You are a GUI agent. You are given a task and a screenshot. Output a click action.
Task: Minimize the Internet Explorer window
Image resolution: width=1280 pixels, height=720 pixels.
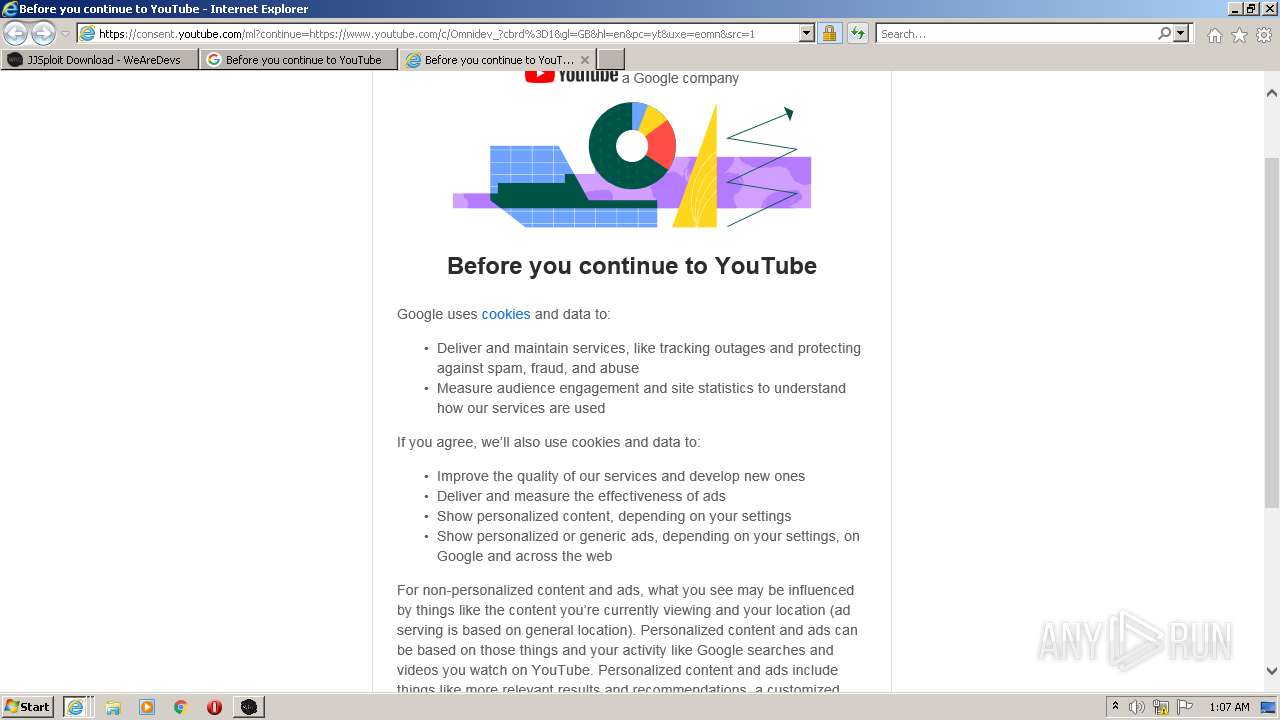(x=1236, y=8)
